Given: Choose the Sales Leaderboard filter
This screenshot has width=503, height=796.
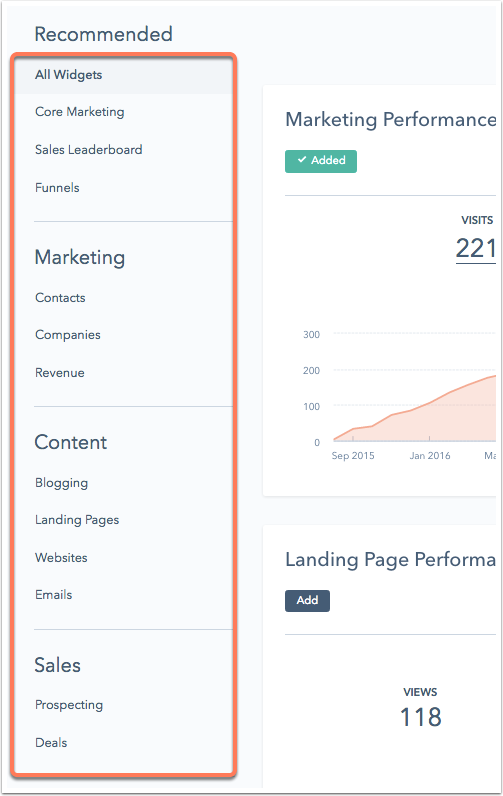Looking at the screenshot, I should 88,150.
